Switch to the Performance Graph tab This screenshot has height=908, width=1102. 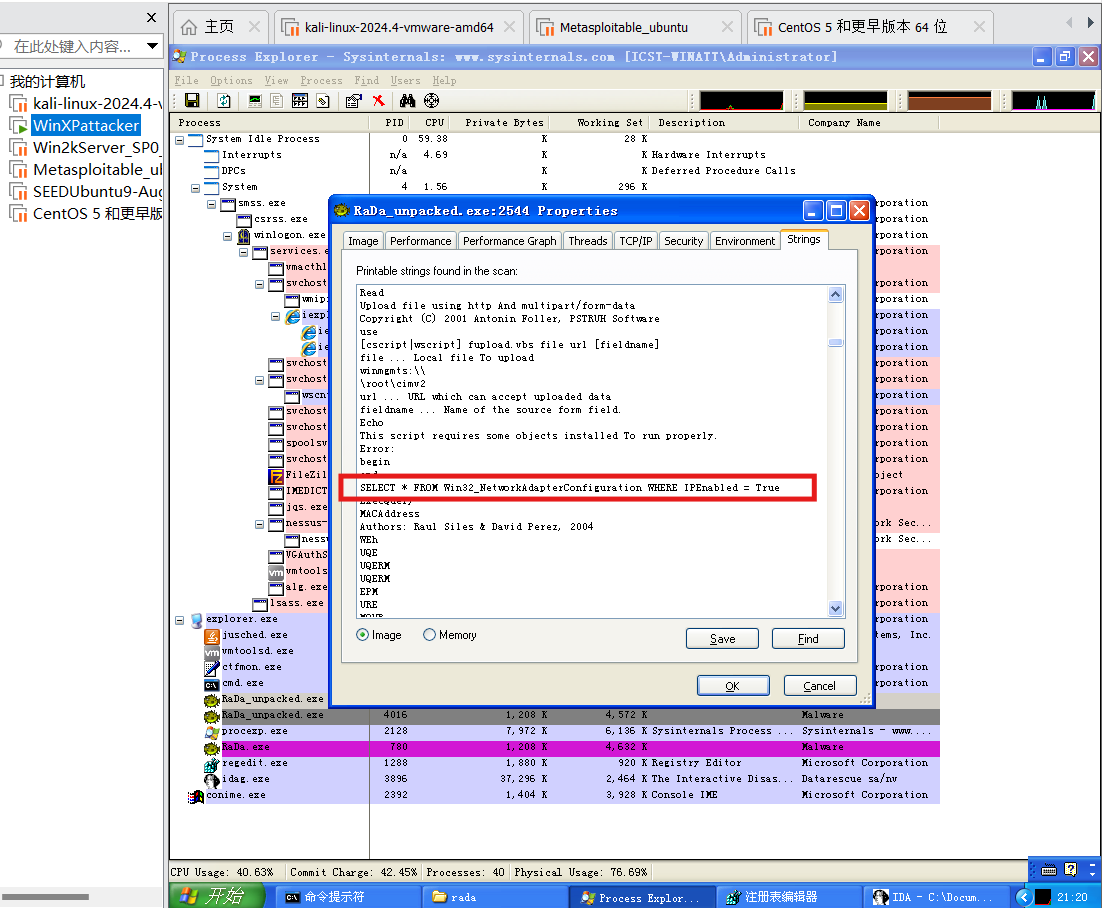510,241
